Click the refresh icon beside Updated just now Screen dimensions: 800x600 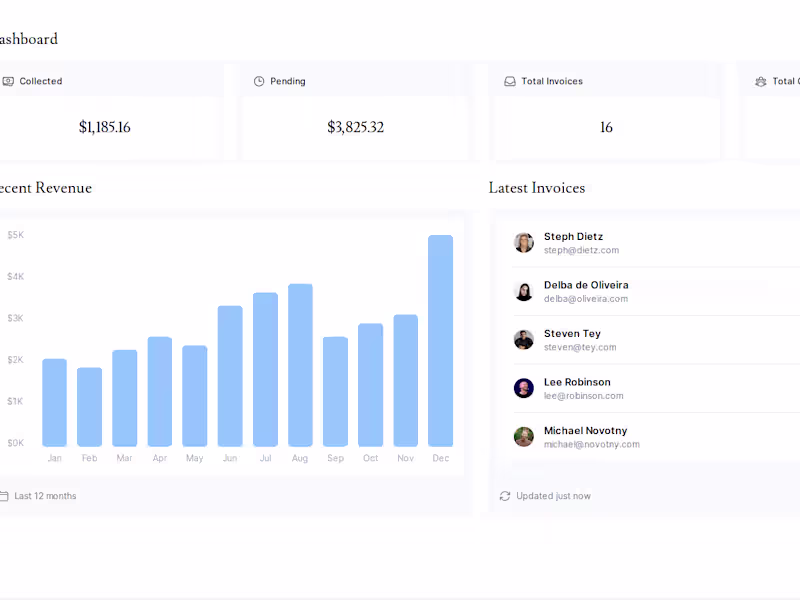pyautogui.click(x=505, y=496)
